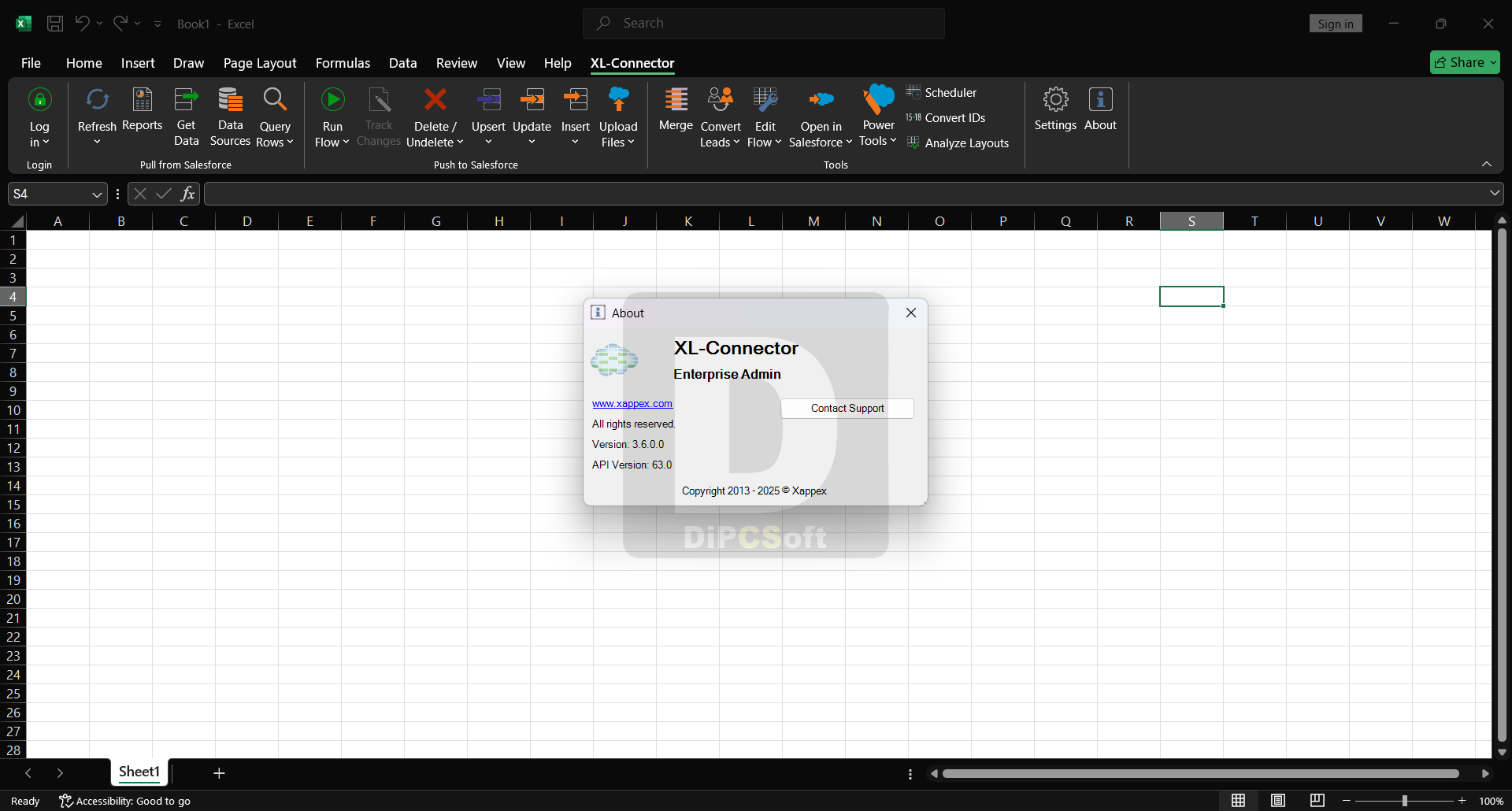Click the zoom in plus button
This screenshot has width=1512, height=811.
point(1462,801)
